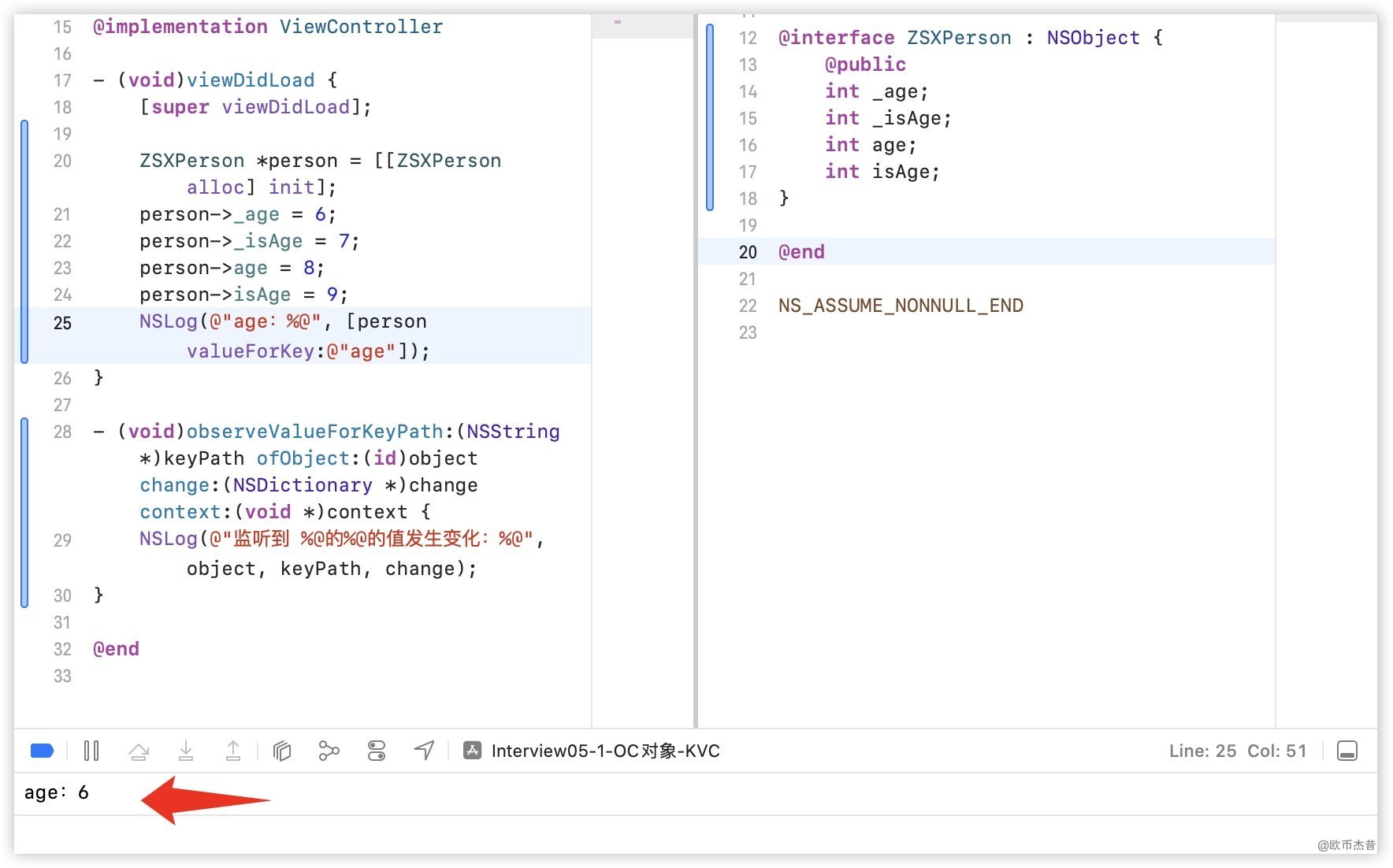Fold the ZSXPerson interface block ribbon
The image size is (1393, 868).
[x=710, y=117]
